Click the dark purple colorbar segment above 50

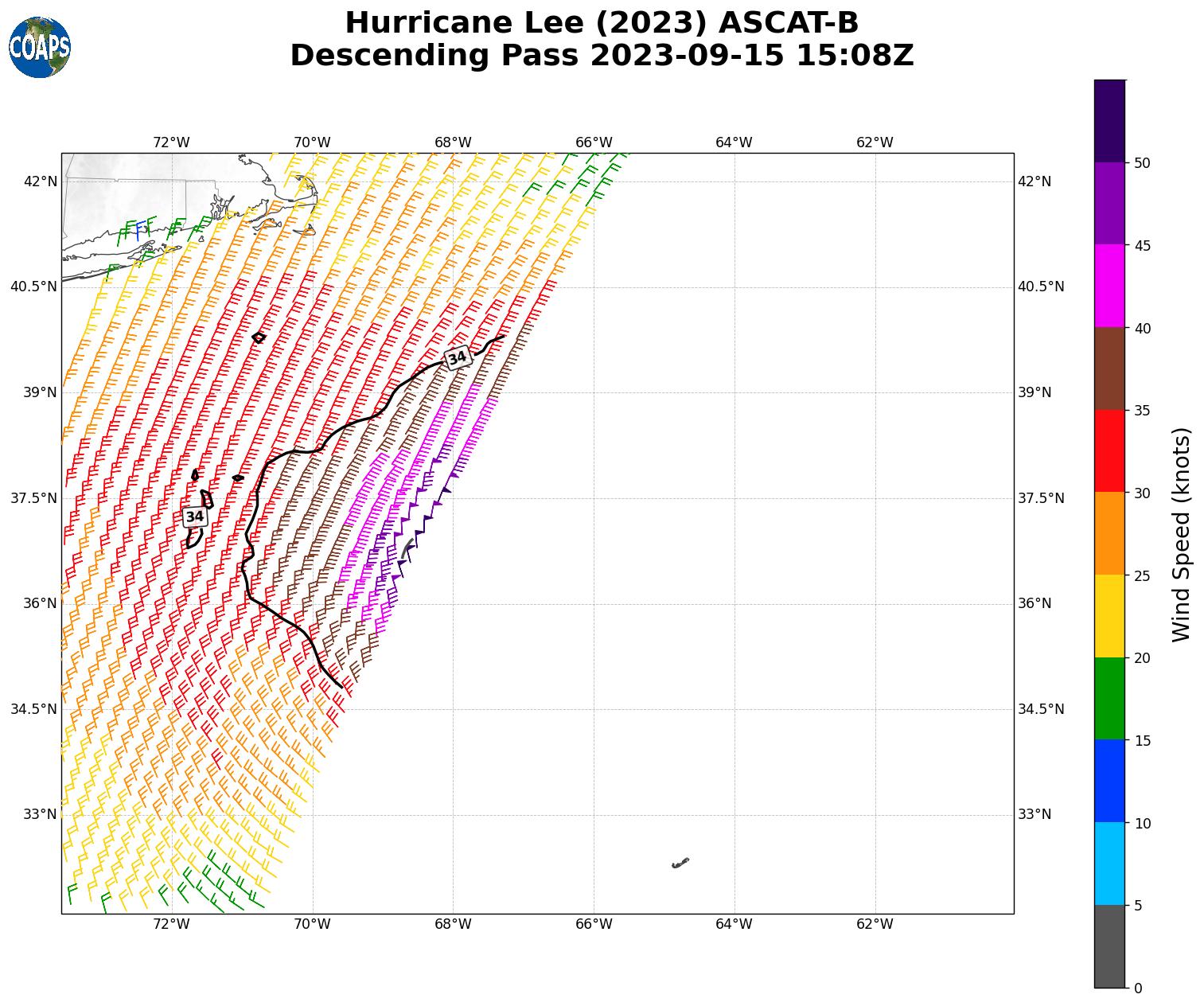pos(1109,121)
